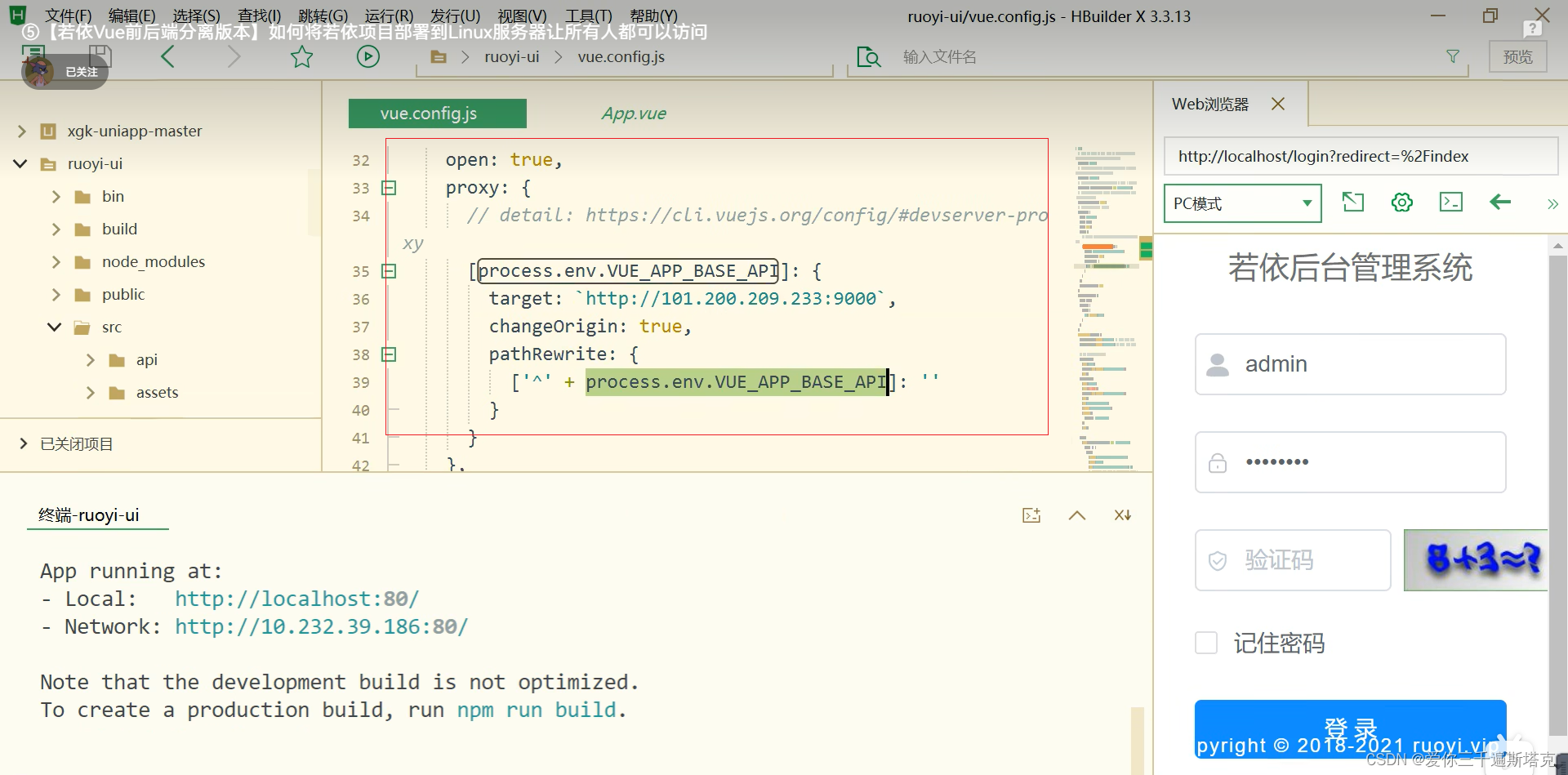Screen dimensions: 1568x775
Task: Click the run play icon
Action: click(x=368, y=56)
